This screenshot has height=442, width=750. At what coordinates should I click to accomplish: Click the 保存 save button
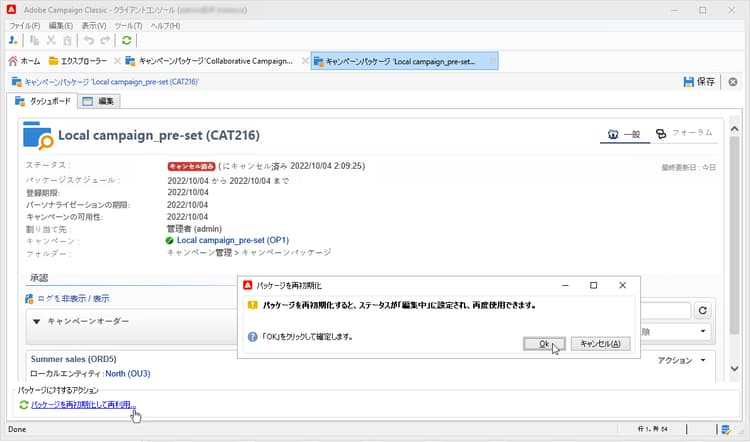coord(699,82)
